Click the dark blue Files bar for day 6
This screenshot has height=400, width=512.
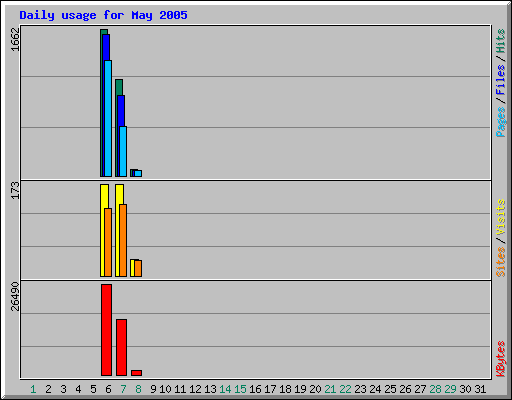click(x=106, y=47)
